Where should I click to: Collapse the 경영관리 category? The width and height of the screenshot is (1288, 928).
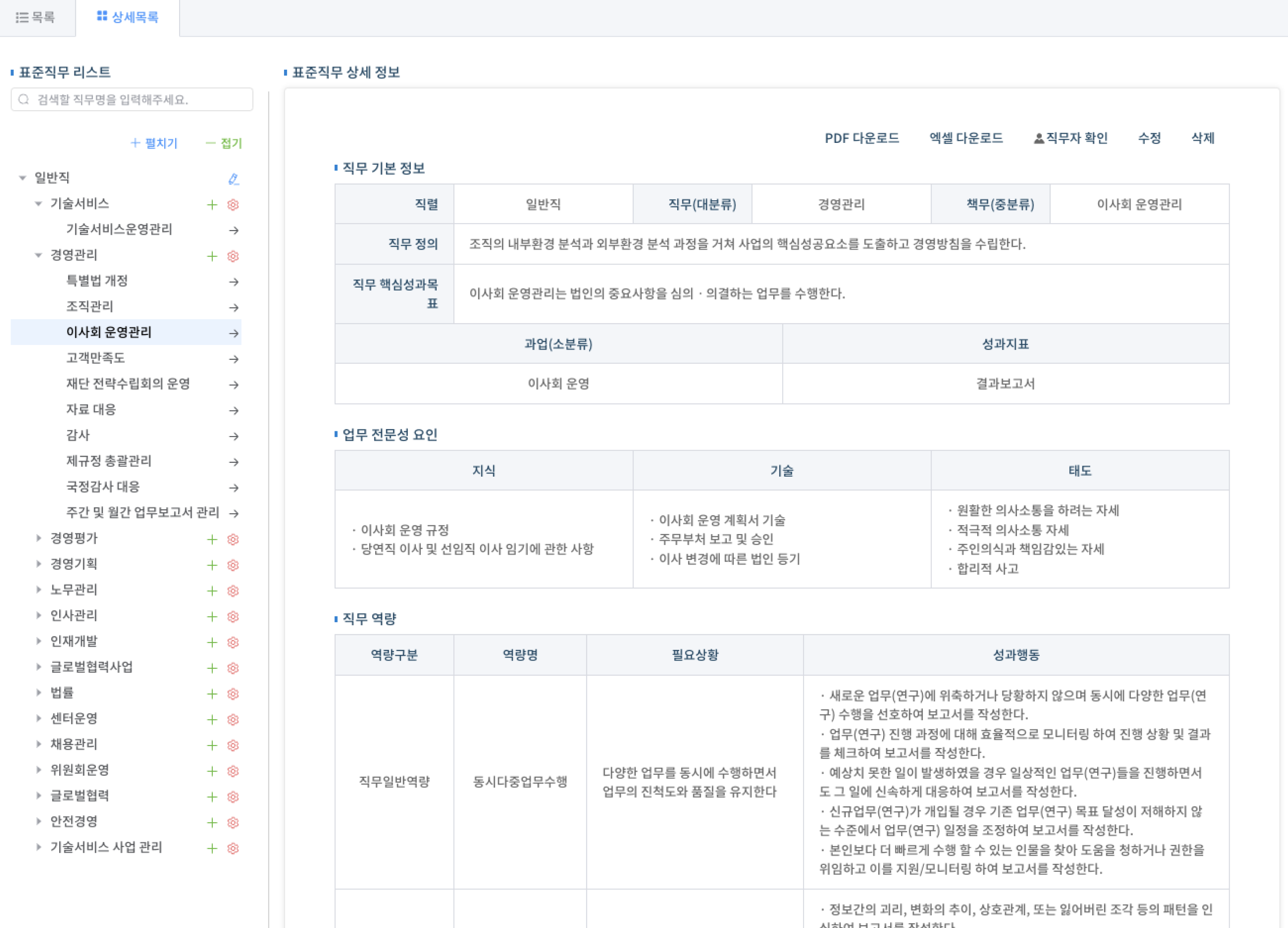click(39, 255)
